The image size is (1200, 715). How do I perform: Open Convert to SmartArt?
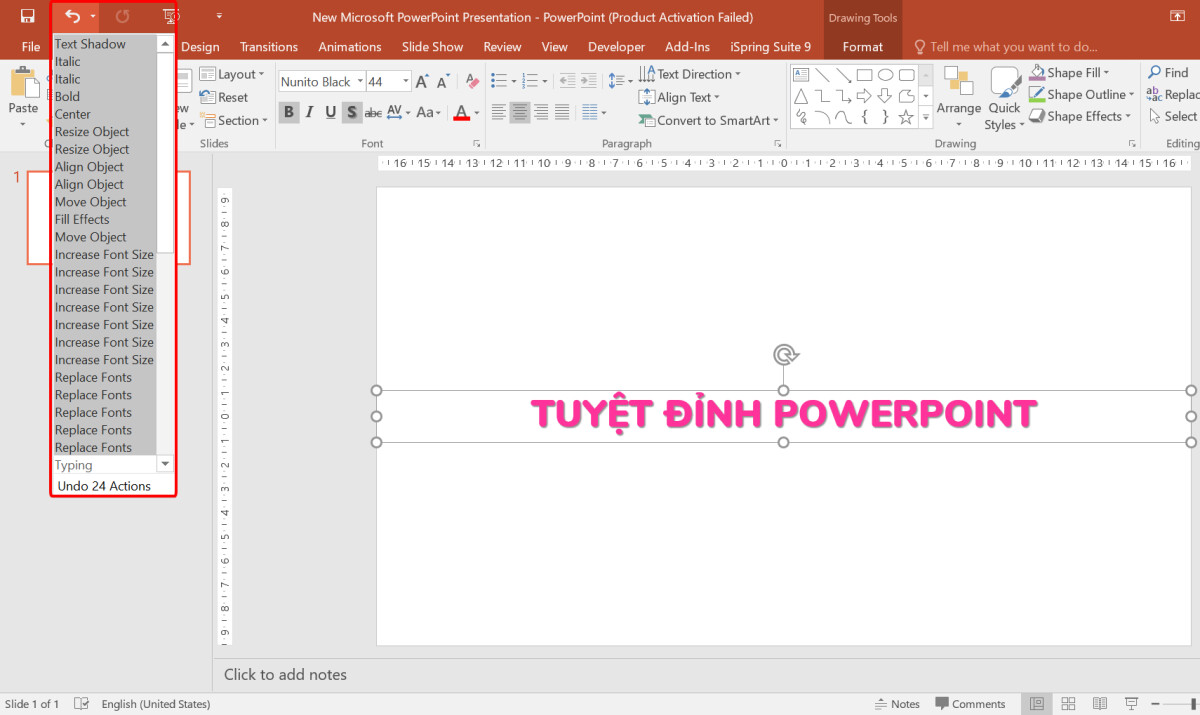(708, 119)
